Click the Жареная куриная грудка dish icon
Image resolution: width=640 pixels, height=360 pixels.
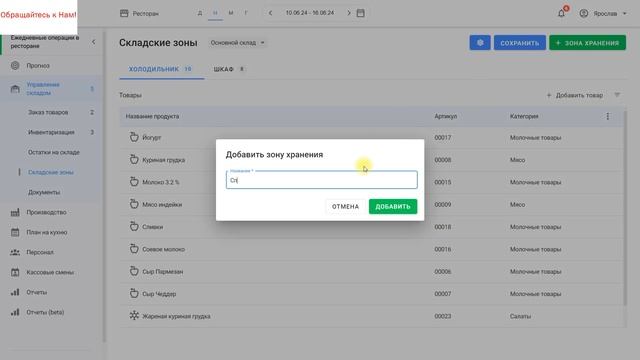(x=134, y=316)
